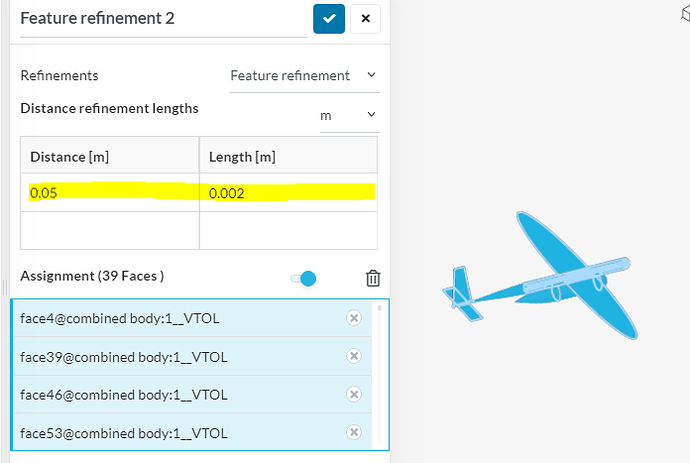Select the face46@combined body entry
This screenshot has height=463, width=690.
tap(150, 395)
